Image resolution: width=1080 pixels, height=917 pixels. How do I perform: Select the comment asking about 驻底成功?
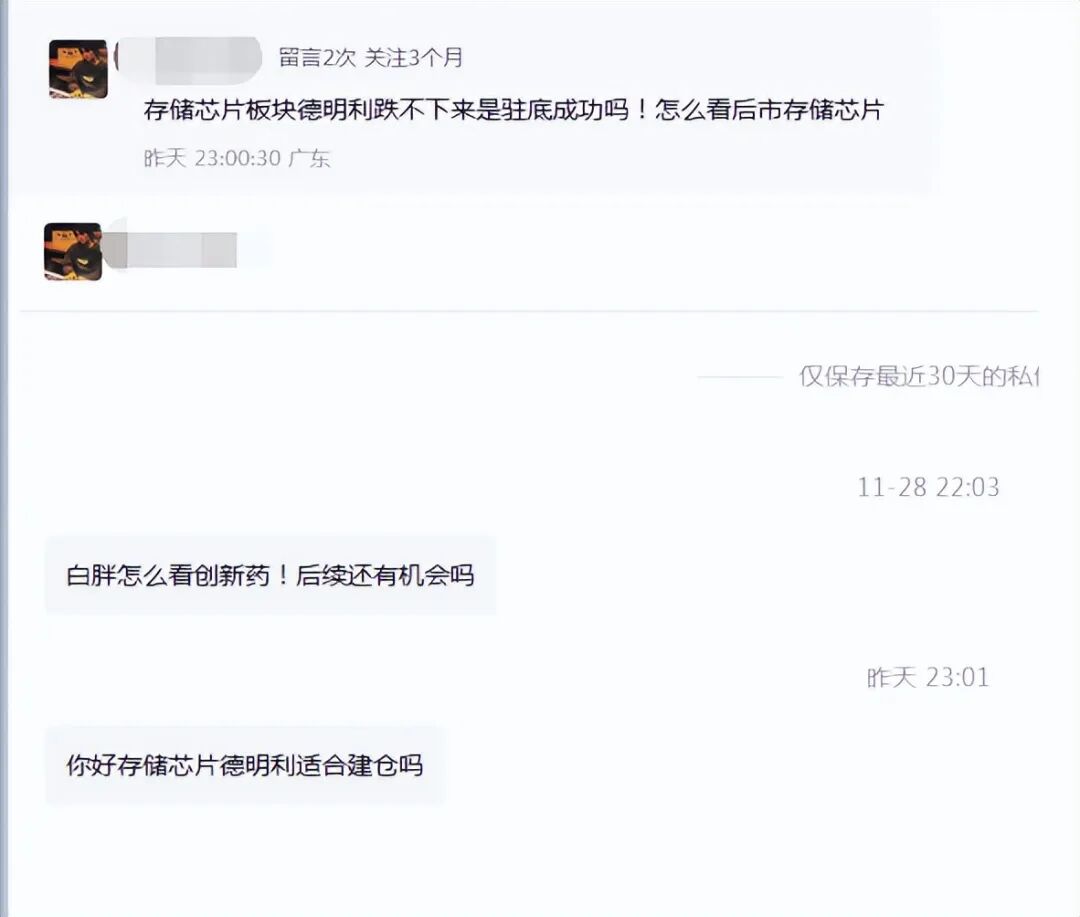(514, 110)
